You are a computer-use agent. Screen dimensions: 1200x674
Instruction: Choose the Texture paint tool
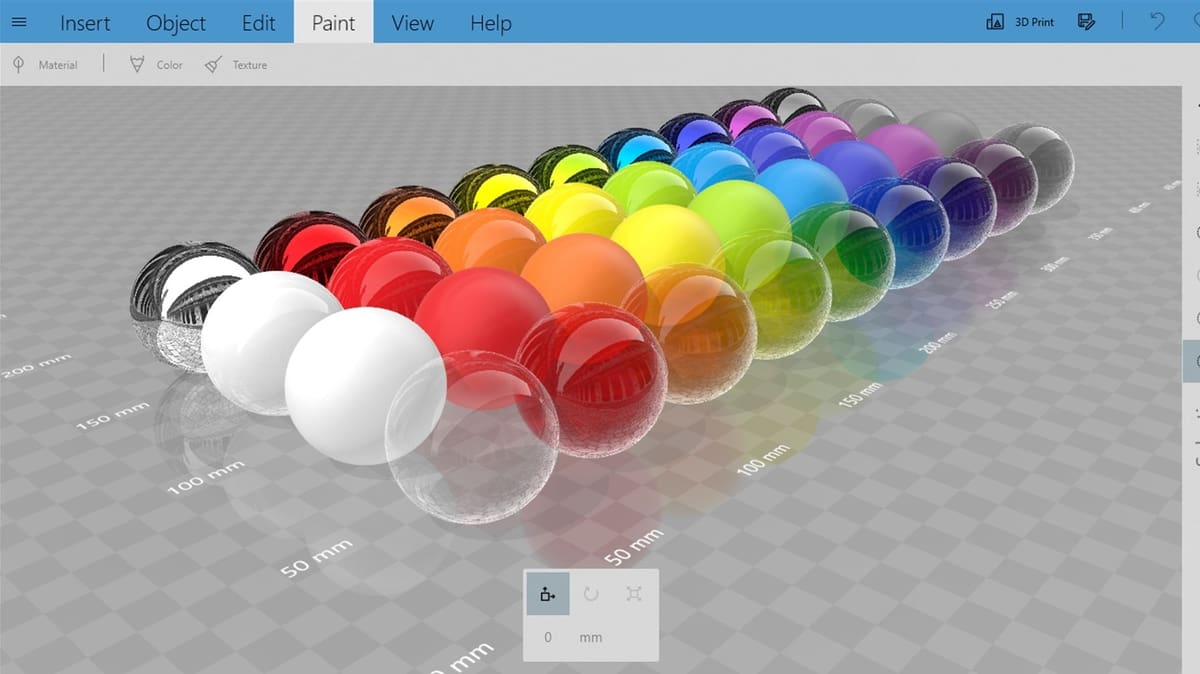tap(236, 65)
